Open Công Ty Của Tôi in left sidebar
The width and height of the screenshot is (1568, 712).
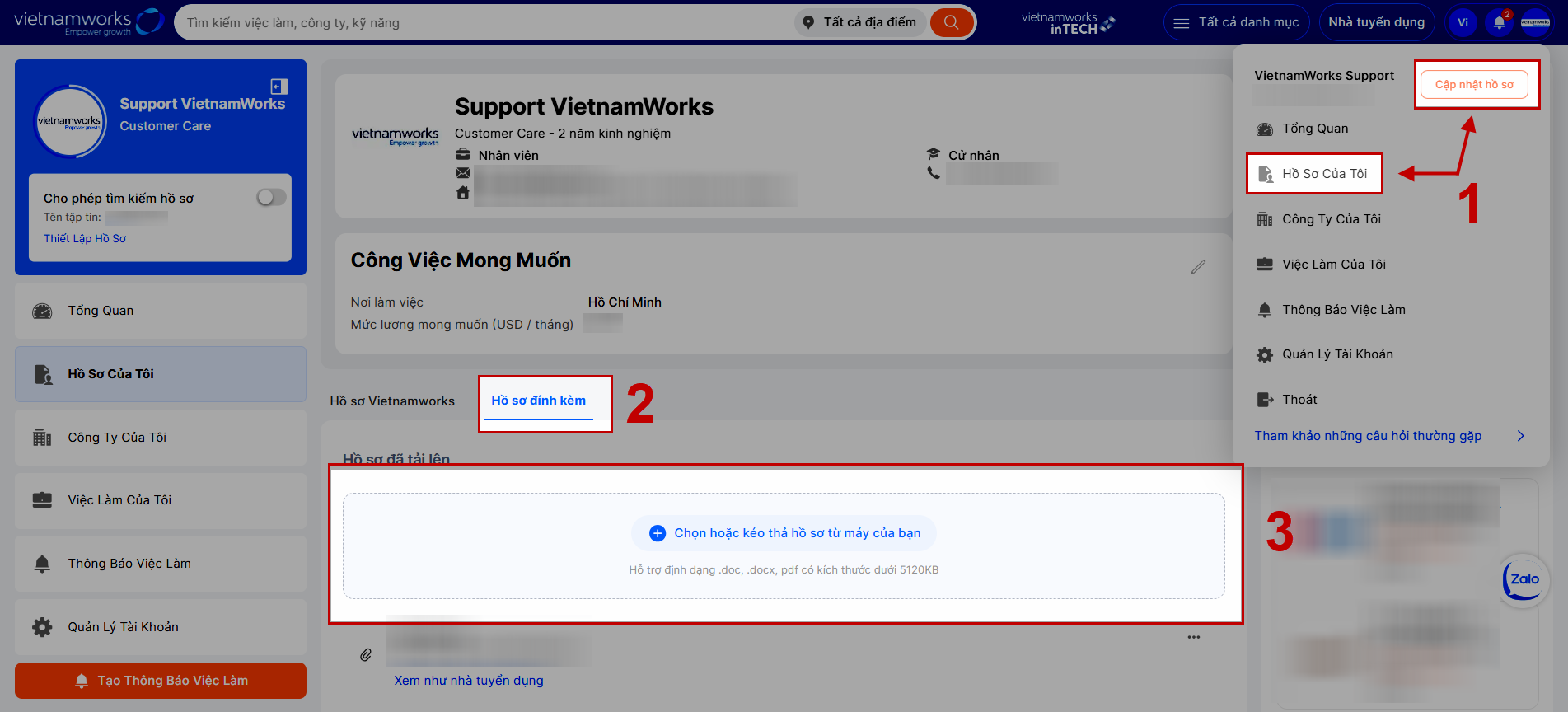point(161,438)
